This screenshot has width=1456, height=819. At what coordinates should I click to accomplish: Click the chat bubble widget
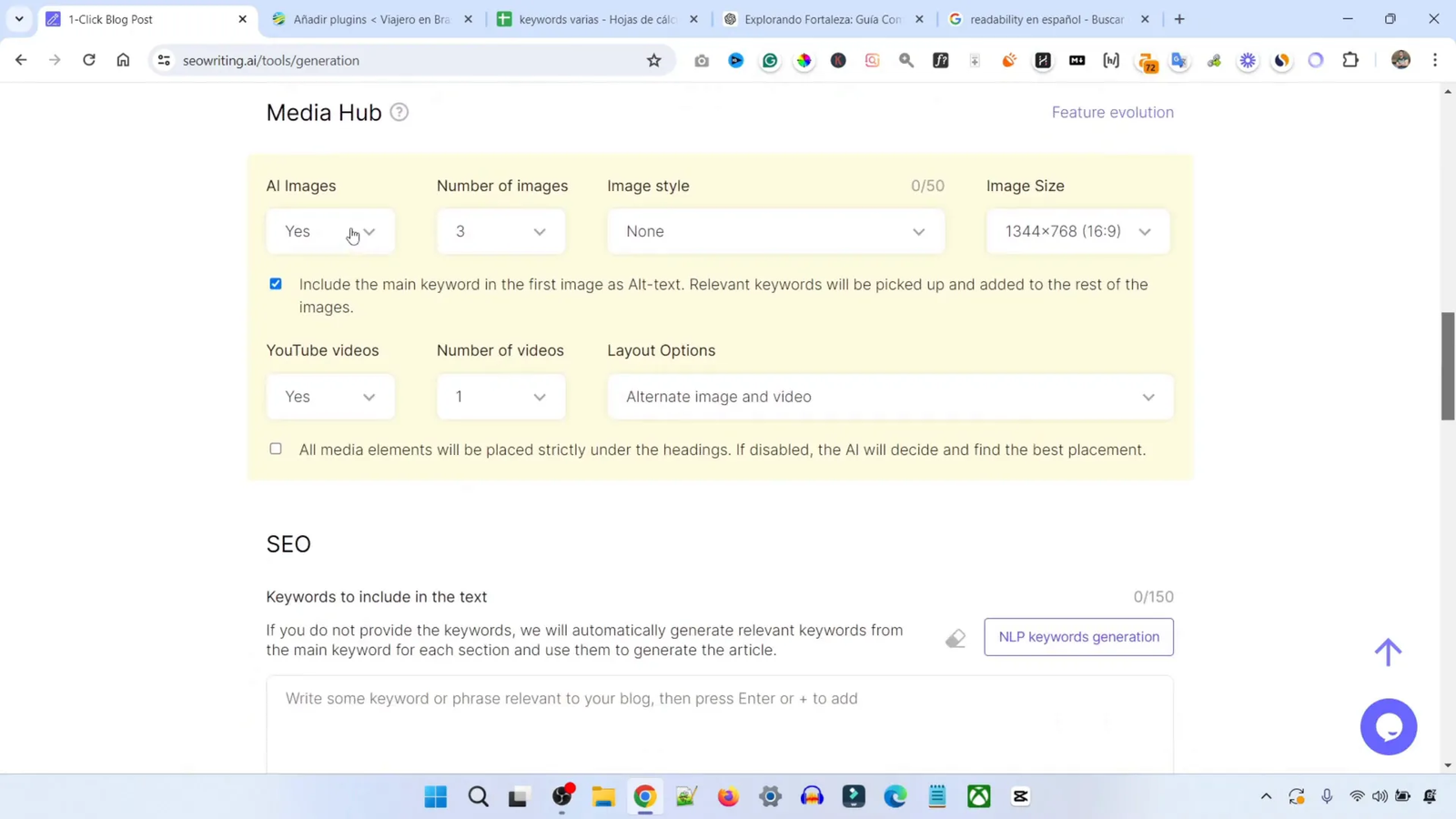(x=1389, y=726)
